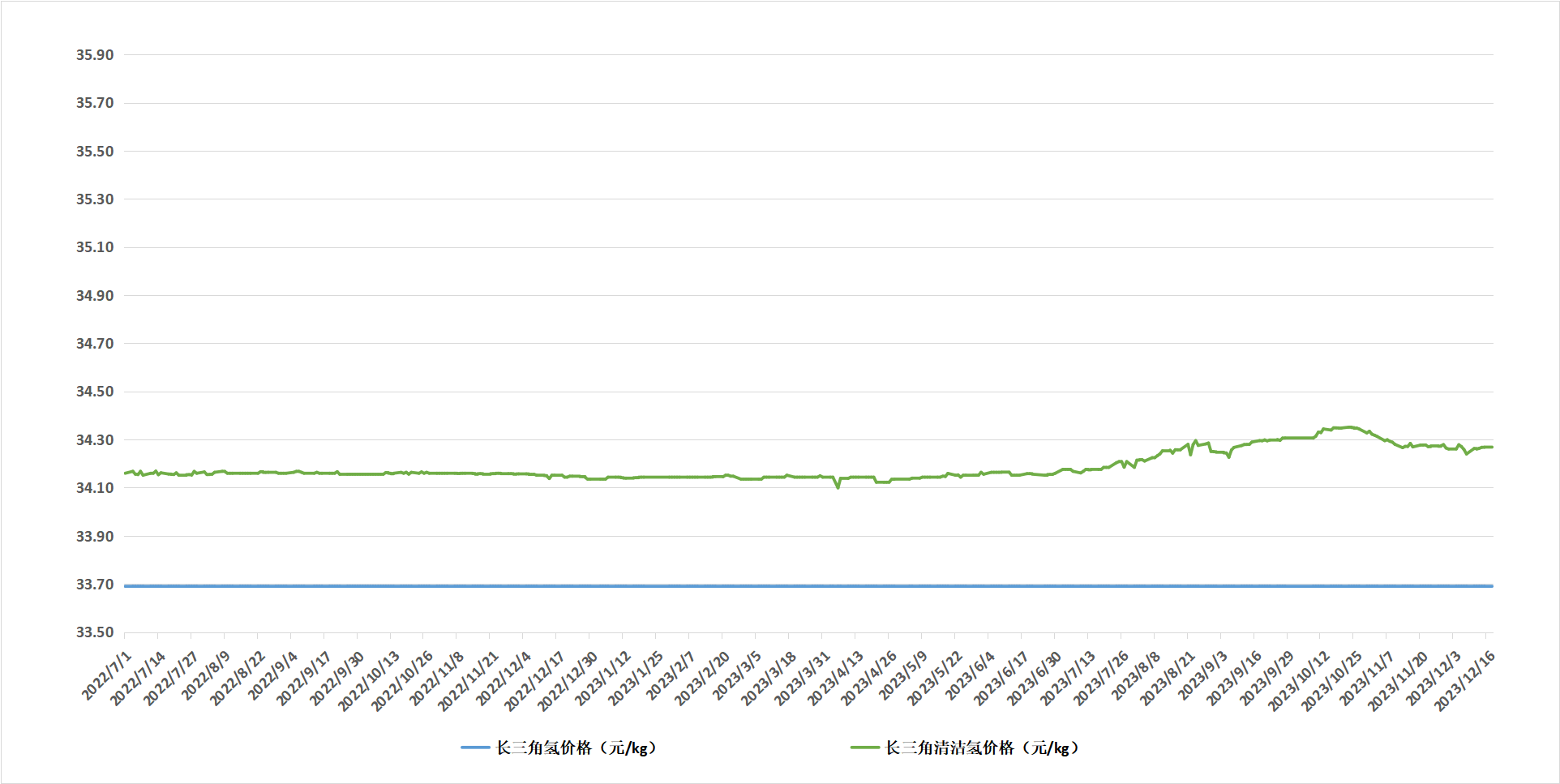Click x-axis date label 2022/9/17
Image resolution: width=1560 pixels, height=784 pixels.
[304, 677]
